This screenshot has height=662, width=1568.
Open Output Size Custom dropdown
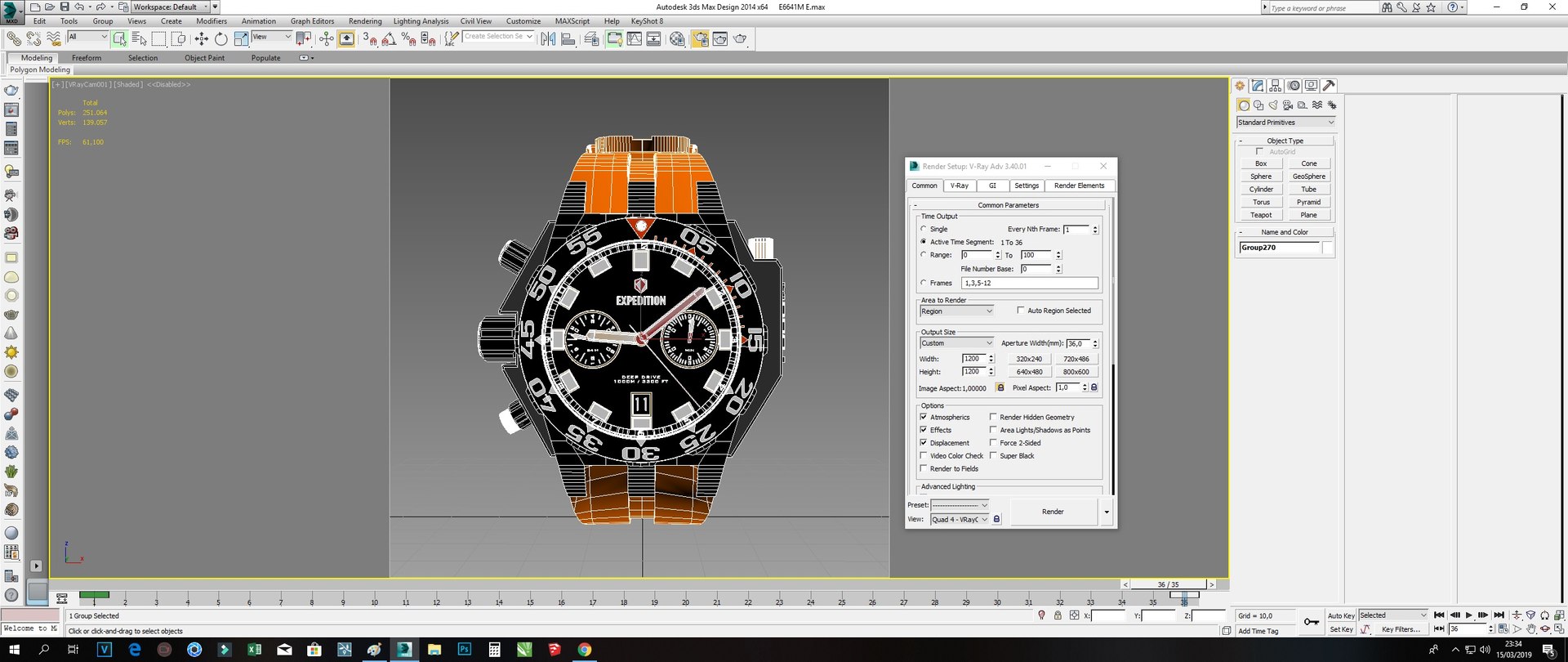coord(956,343)
